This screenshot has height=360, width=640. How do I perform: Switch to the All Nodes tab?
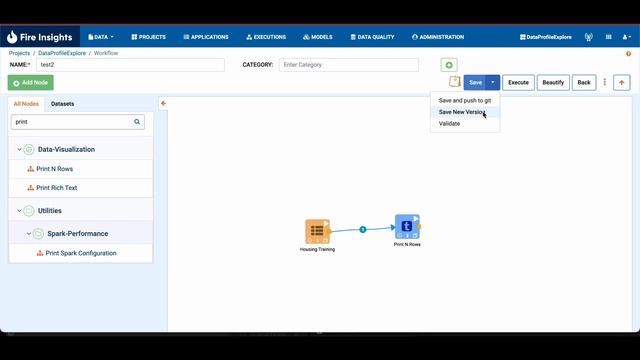coord(26,104)
